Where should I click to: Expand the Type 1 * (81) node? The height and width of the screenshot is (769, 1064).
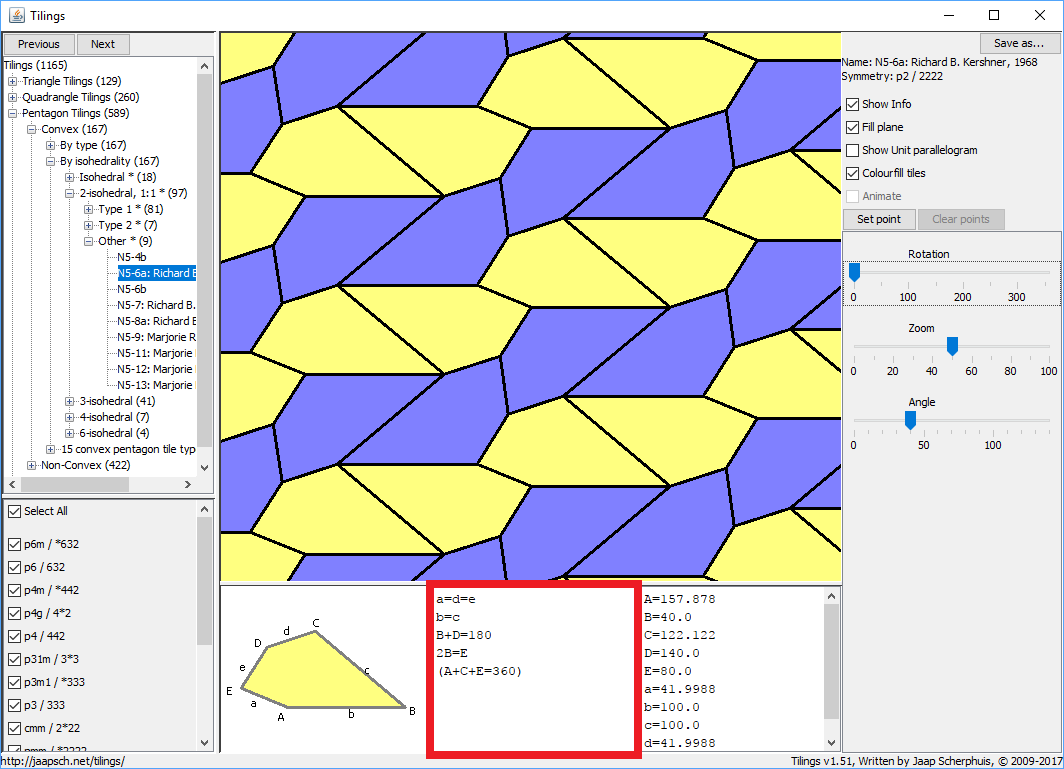click(x=88, y=209)
